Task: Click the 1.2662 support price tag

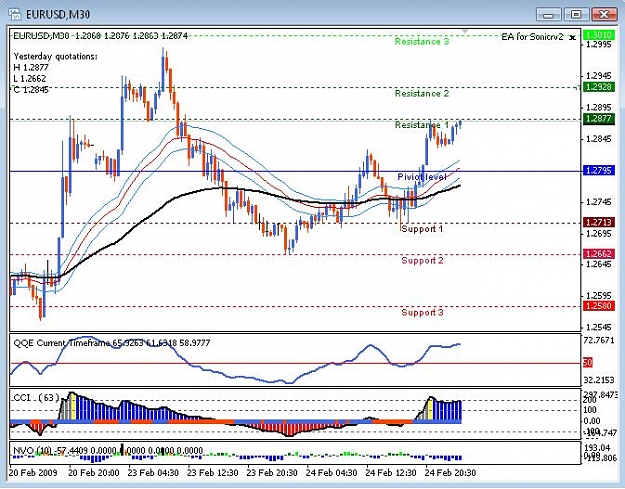Action: (599, 254)
